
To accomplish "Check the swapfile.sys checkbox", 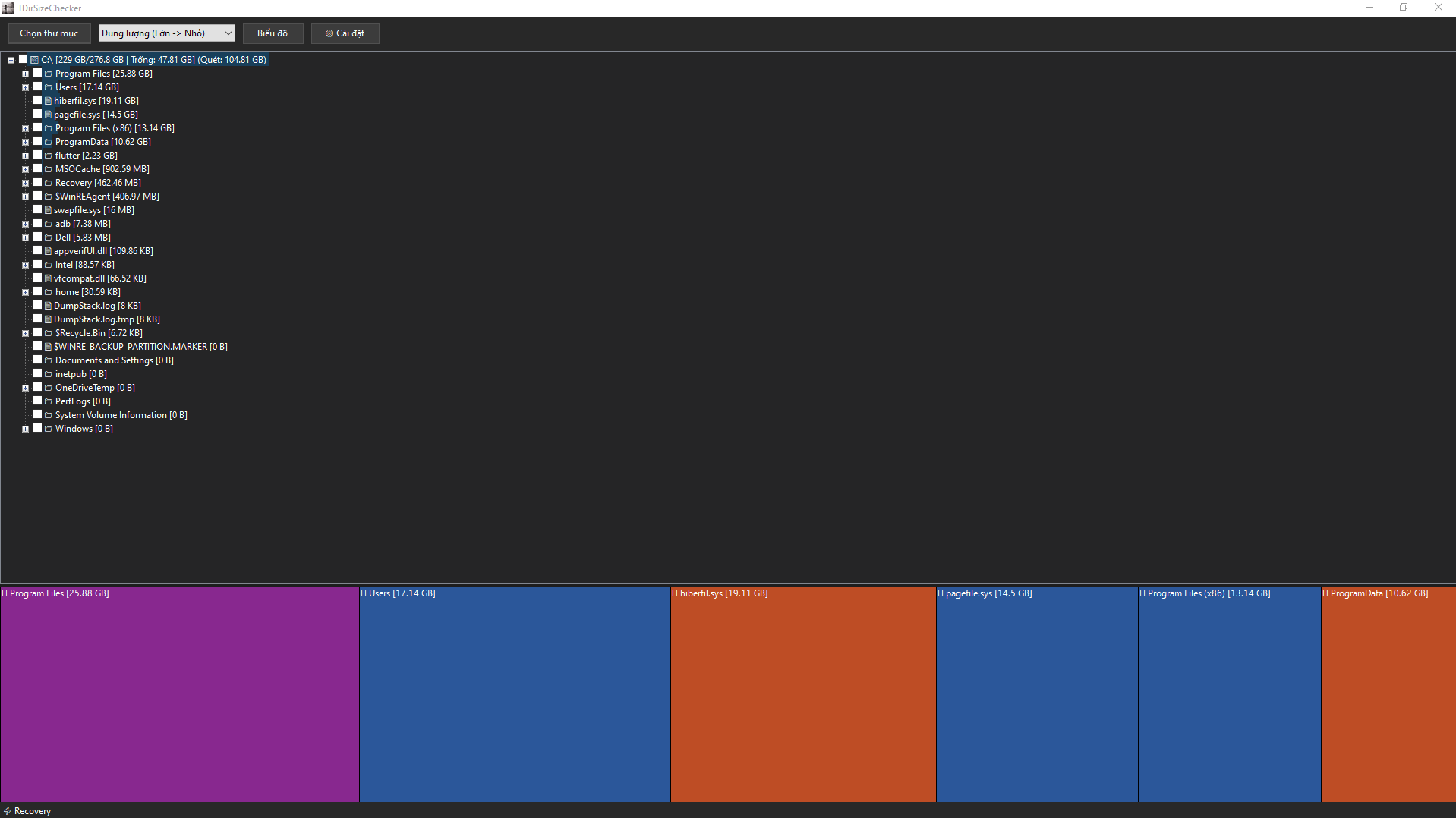I will point(37,209).
